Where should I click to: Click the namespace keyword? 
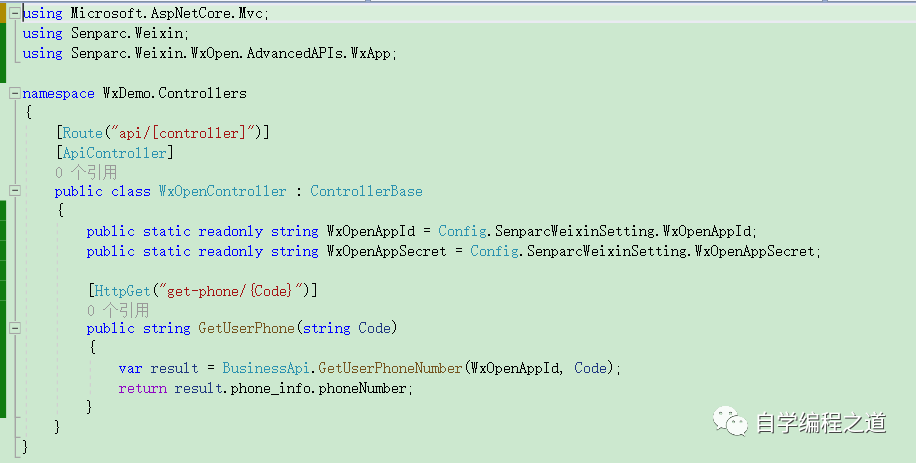coord(58,93)
